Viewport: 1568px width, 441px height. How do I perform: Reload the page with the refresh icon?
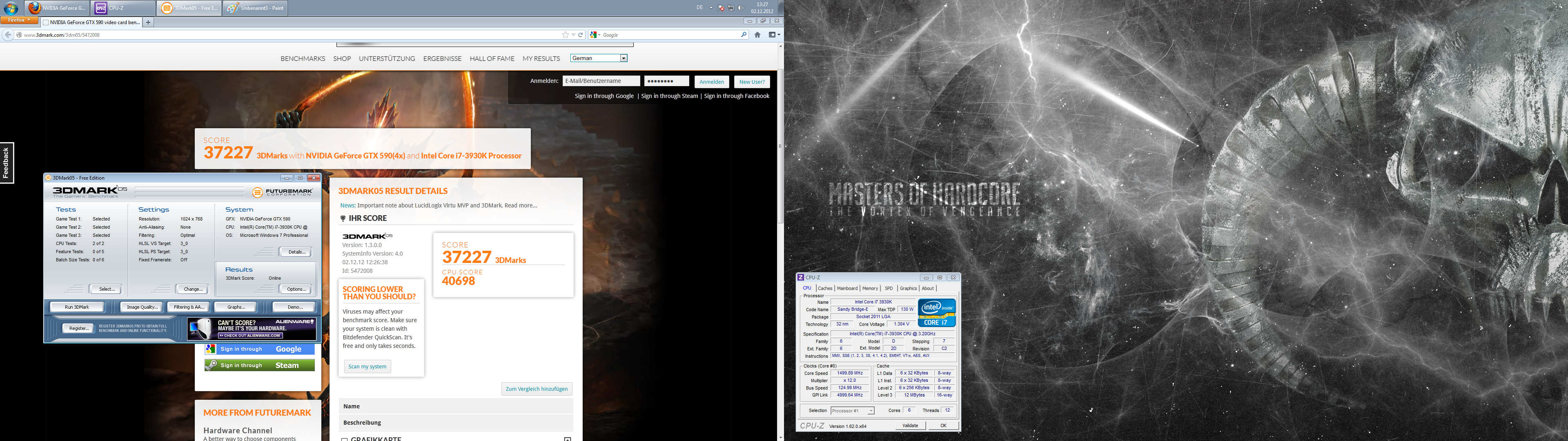(x=581, y=35)
